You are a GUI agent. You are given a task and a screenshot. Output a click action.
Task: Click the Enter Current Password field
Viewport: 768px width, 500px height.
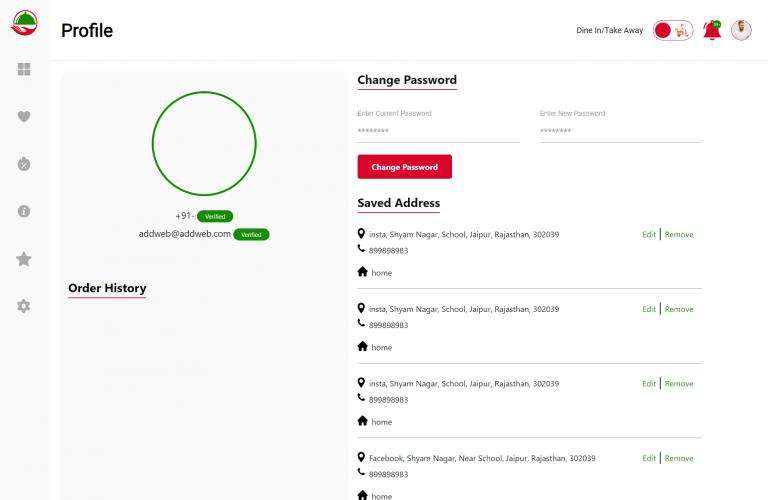pyautogui.click(x=438, y=131)
